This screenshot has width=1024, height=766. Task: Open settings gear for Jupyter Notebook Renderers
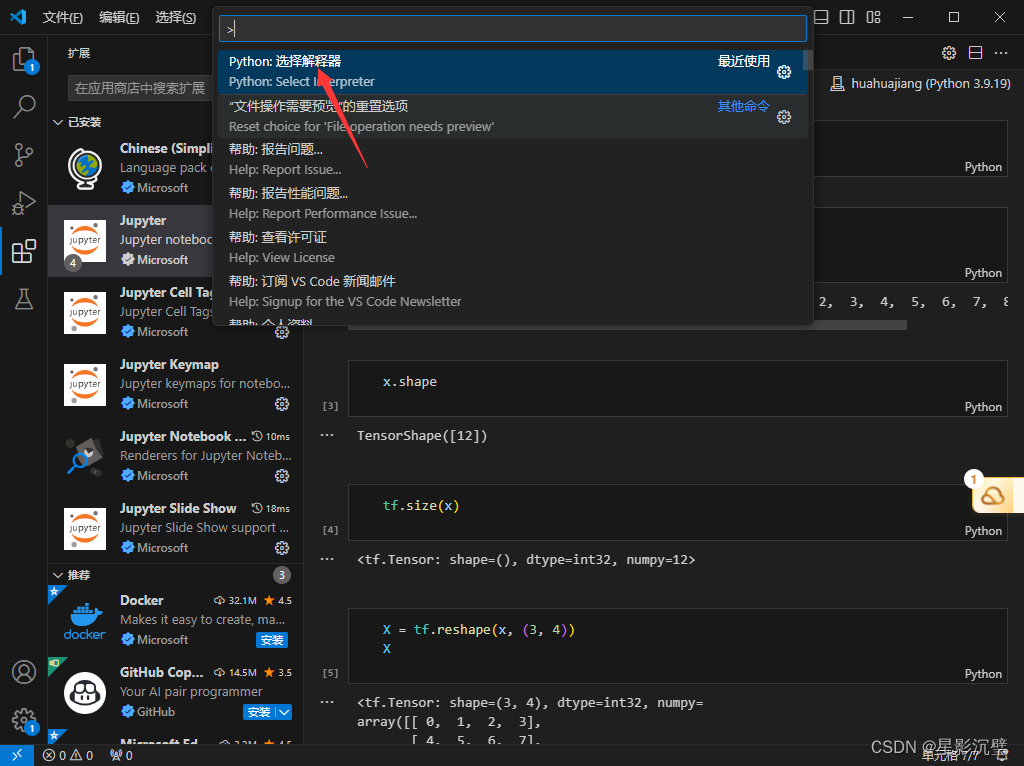pos(282,476)
